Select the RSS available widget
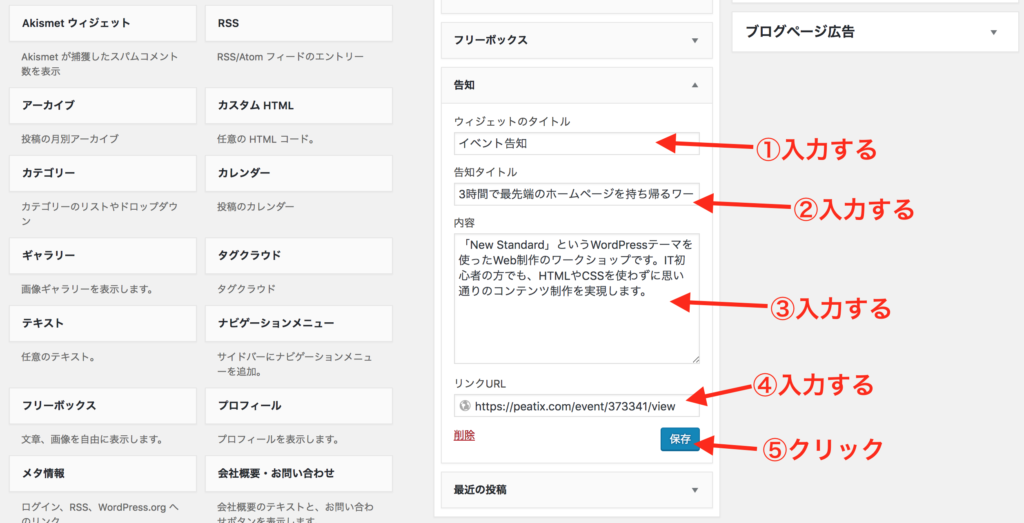The width and height of the screenshot is (1024, 523). coord(298,23)
